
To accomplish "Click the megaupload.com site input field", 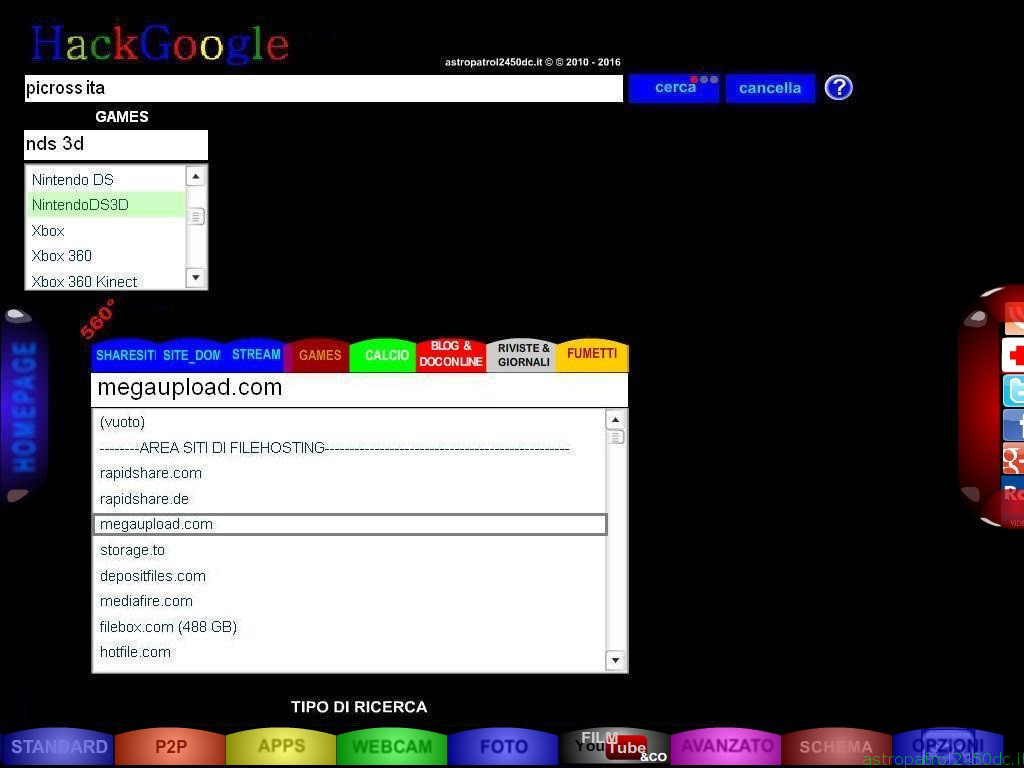I will tap(359, 388).
